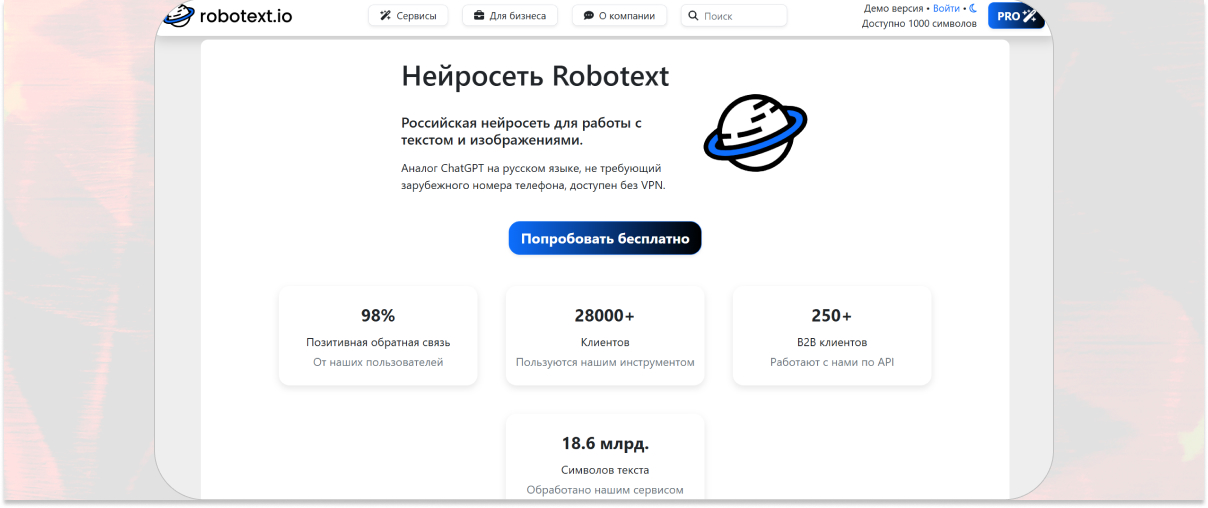Open the О компании menu
Screen dimensions: 1208x508
619,16
